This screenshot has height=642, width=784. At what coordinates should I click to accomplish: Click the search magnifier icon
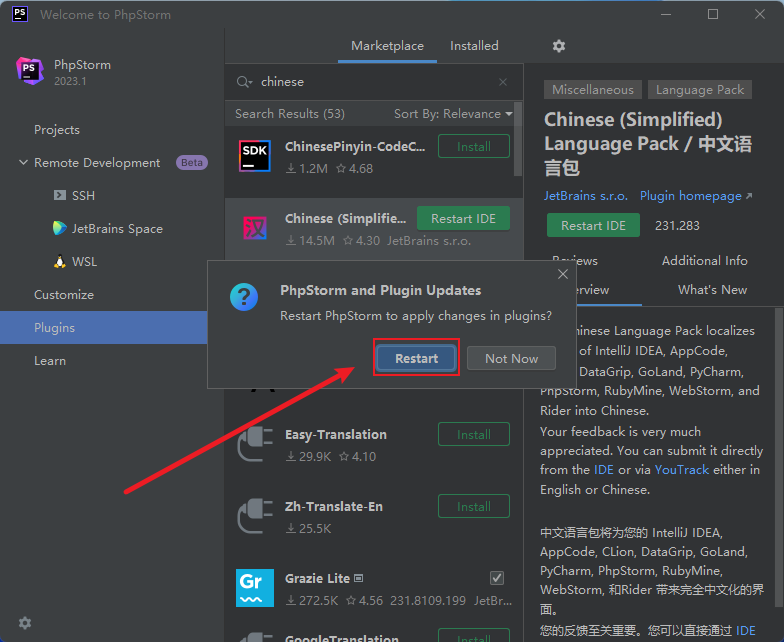coord(244,82)
